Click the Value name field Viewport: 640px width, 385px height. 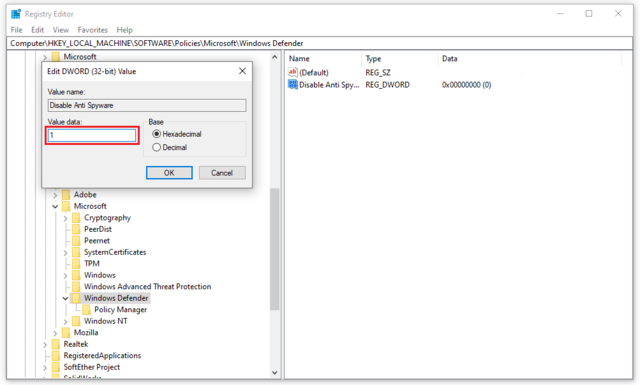coord(147,105)
